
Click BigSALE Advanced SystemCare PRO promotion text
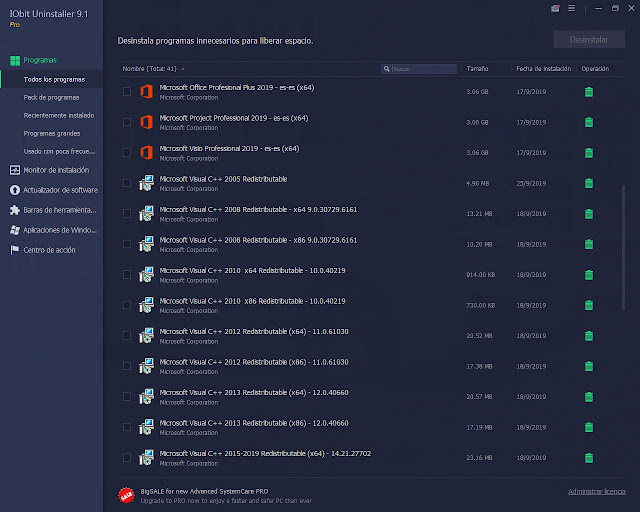coord(204,491)
